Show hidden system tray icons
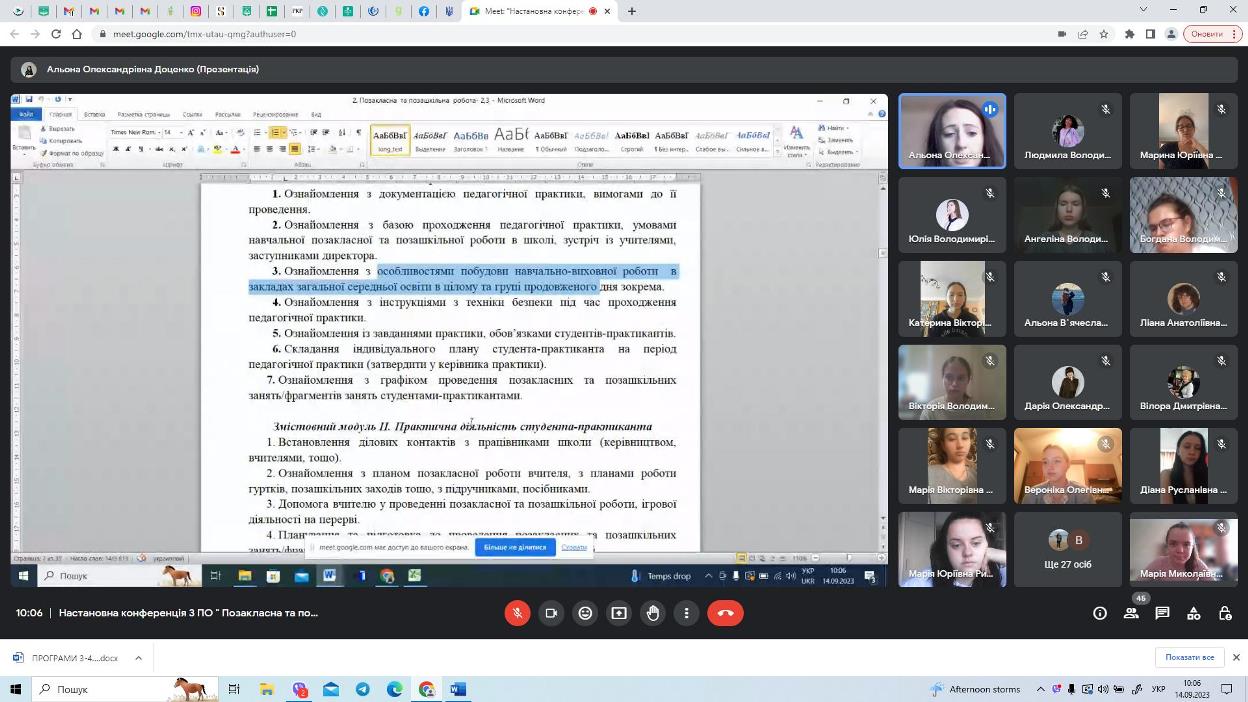The width and height of the screenshot is (1248, 702). (1041, 689)
